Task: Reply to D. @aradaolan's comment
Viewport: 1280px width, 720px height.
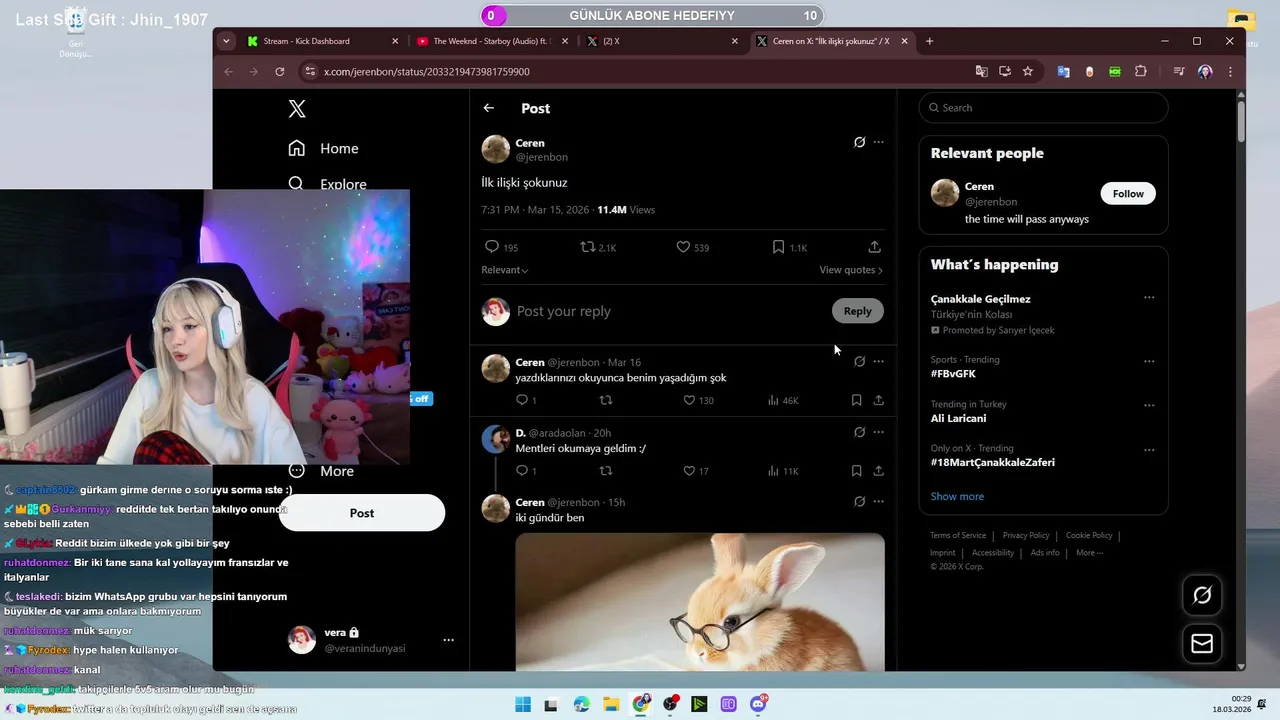Action: coord(521,471)
